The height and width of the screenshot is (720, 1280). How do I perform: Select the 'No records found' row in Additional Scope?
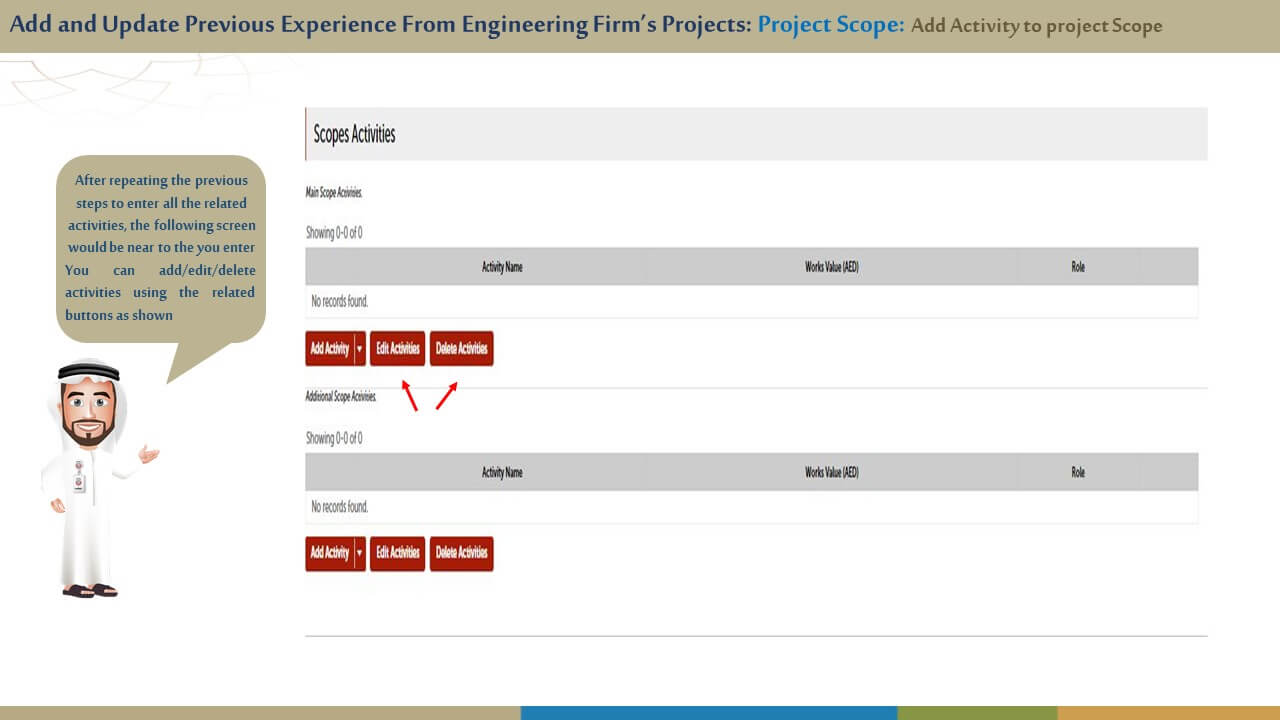750,507
